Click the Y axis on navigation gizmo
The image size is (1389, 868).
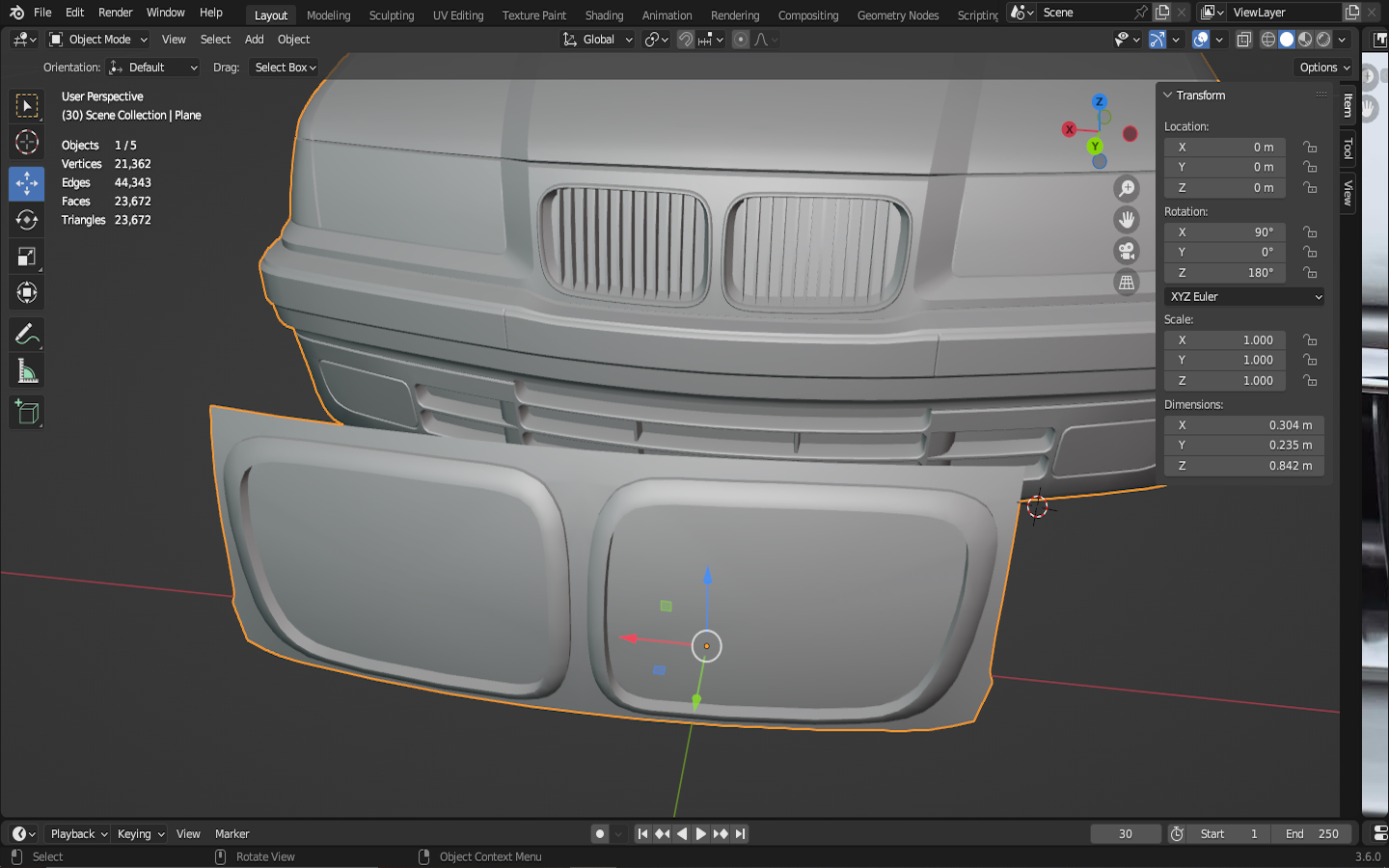(x=1095, y=147)
